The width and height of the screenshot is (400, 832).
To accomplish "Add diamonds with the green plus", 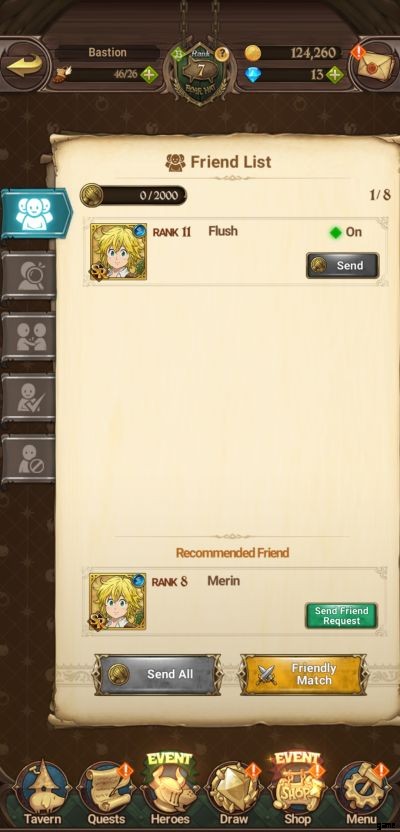I will 335,74.
